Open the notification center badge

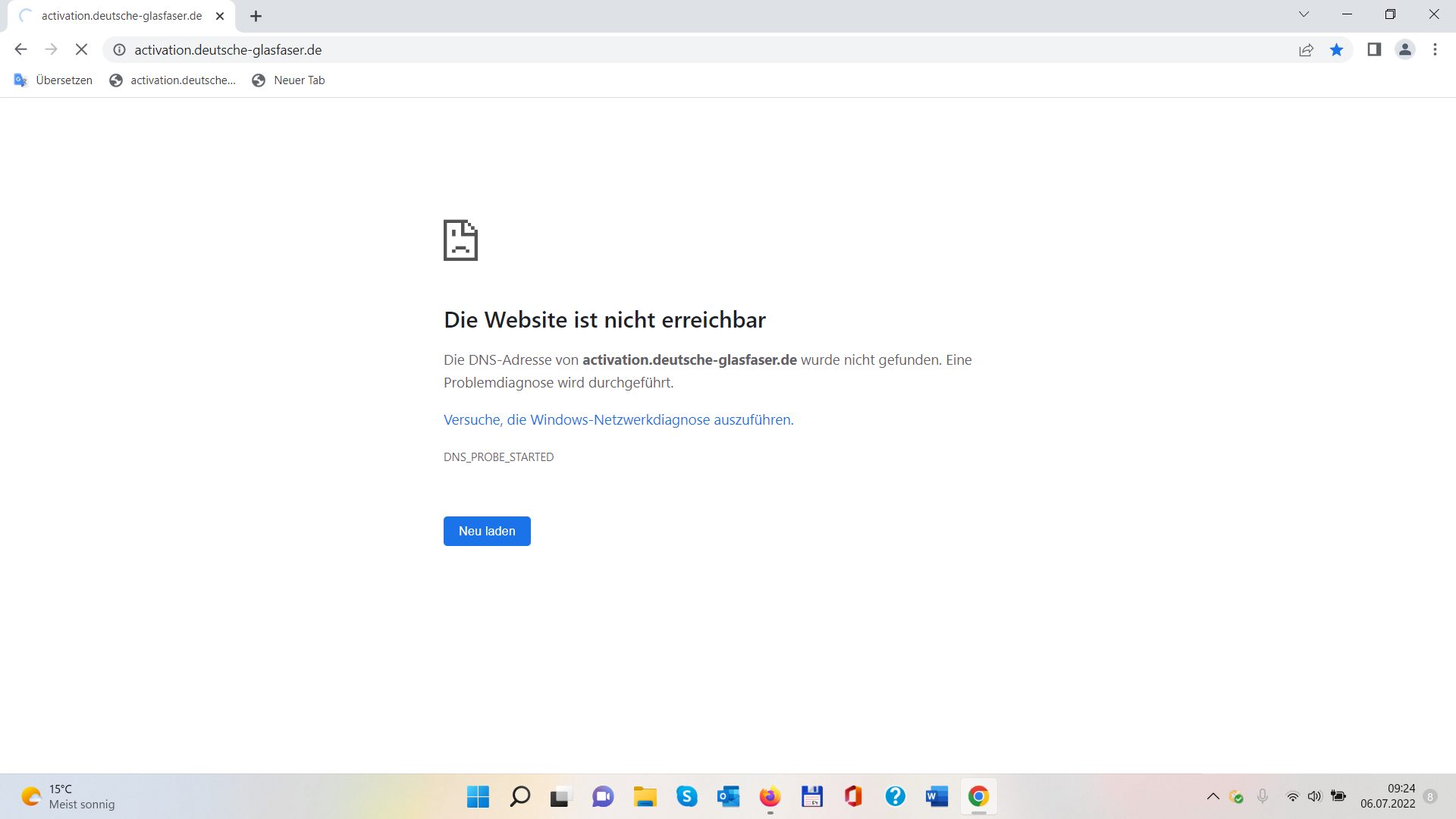[x=1430, y=797]
